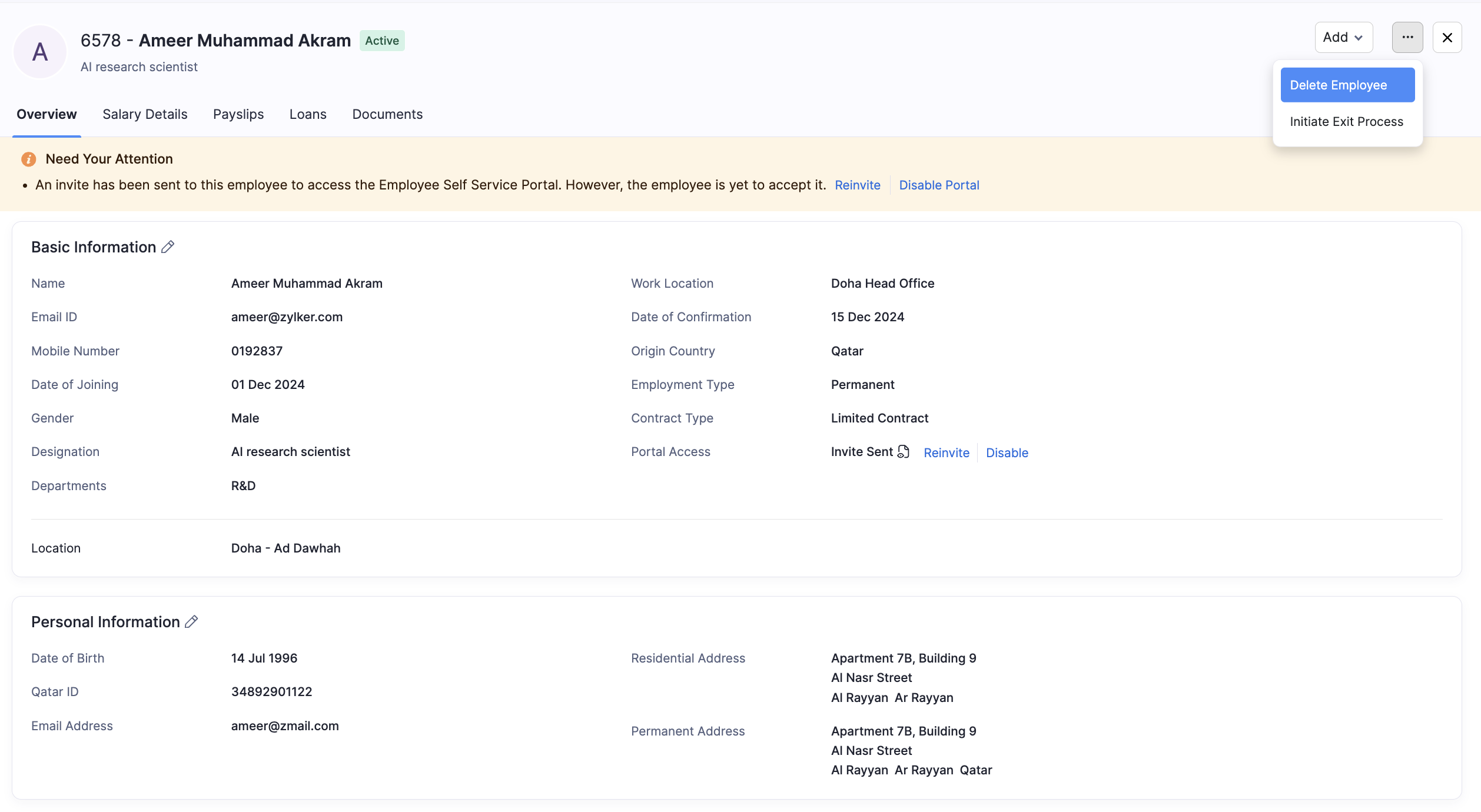
Task: Click Disable link beside Portal Access
Action: click(1007, 453)
